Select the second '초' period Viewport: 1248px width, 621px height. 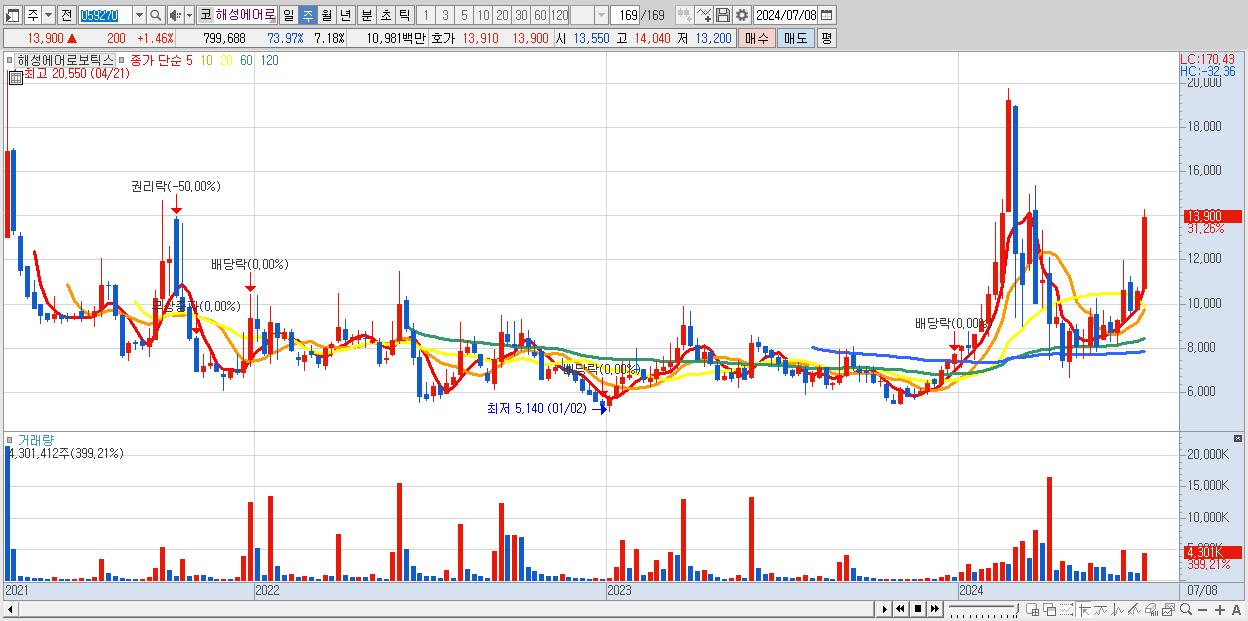385,15
